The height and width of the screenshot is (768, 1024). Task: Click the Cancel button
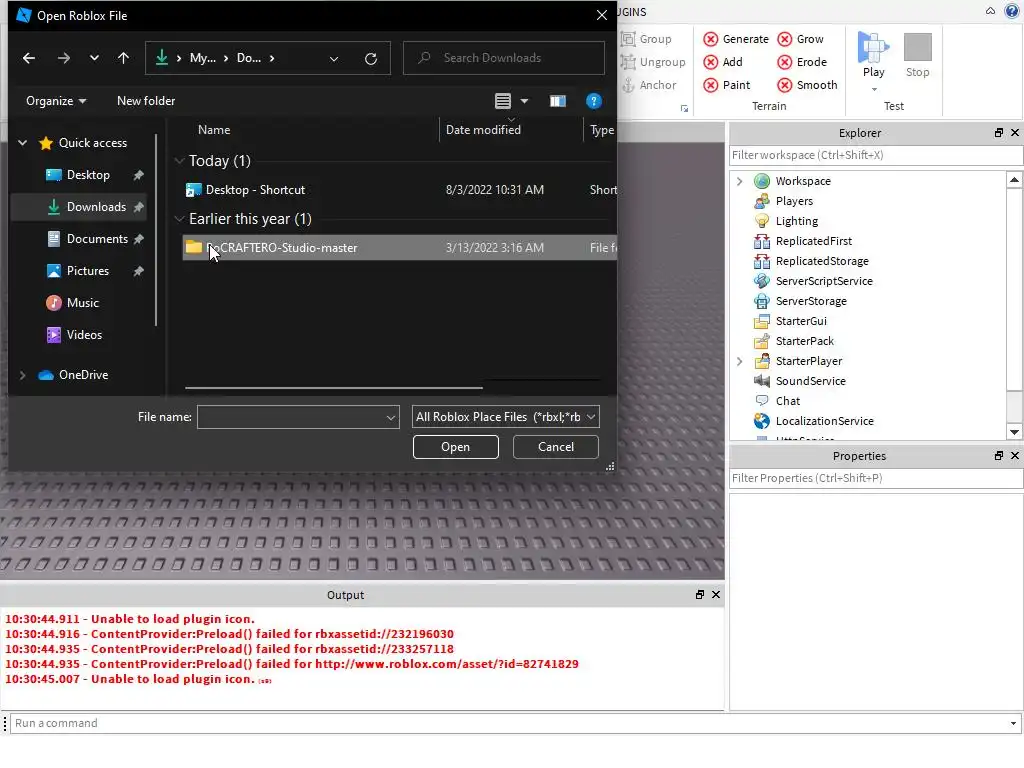(556, 447)
